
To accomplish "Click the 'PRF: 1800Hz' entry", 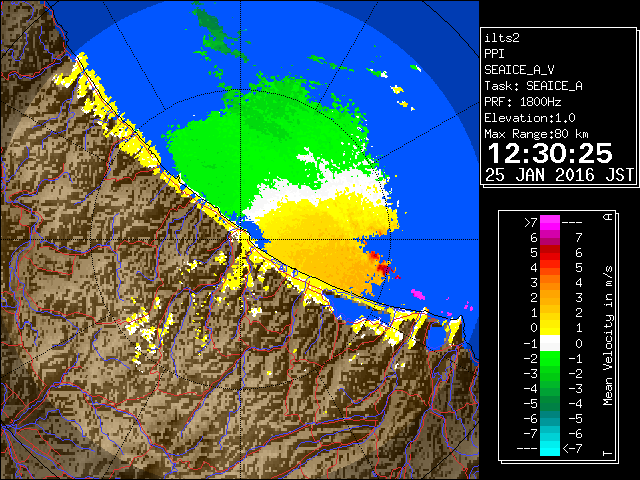I will 522,102.
